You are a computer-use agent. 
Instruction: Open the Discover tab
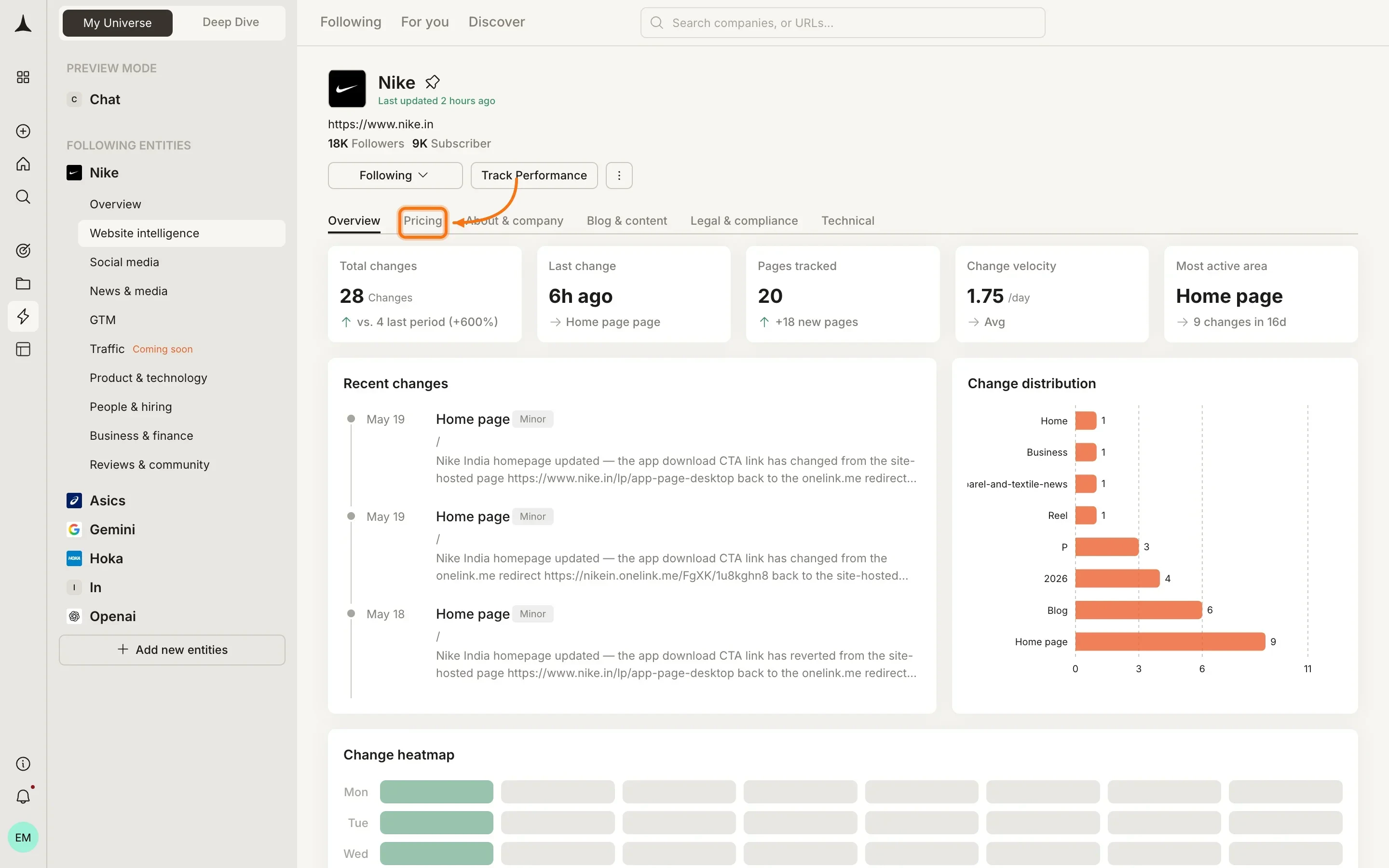[496, 22]
